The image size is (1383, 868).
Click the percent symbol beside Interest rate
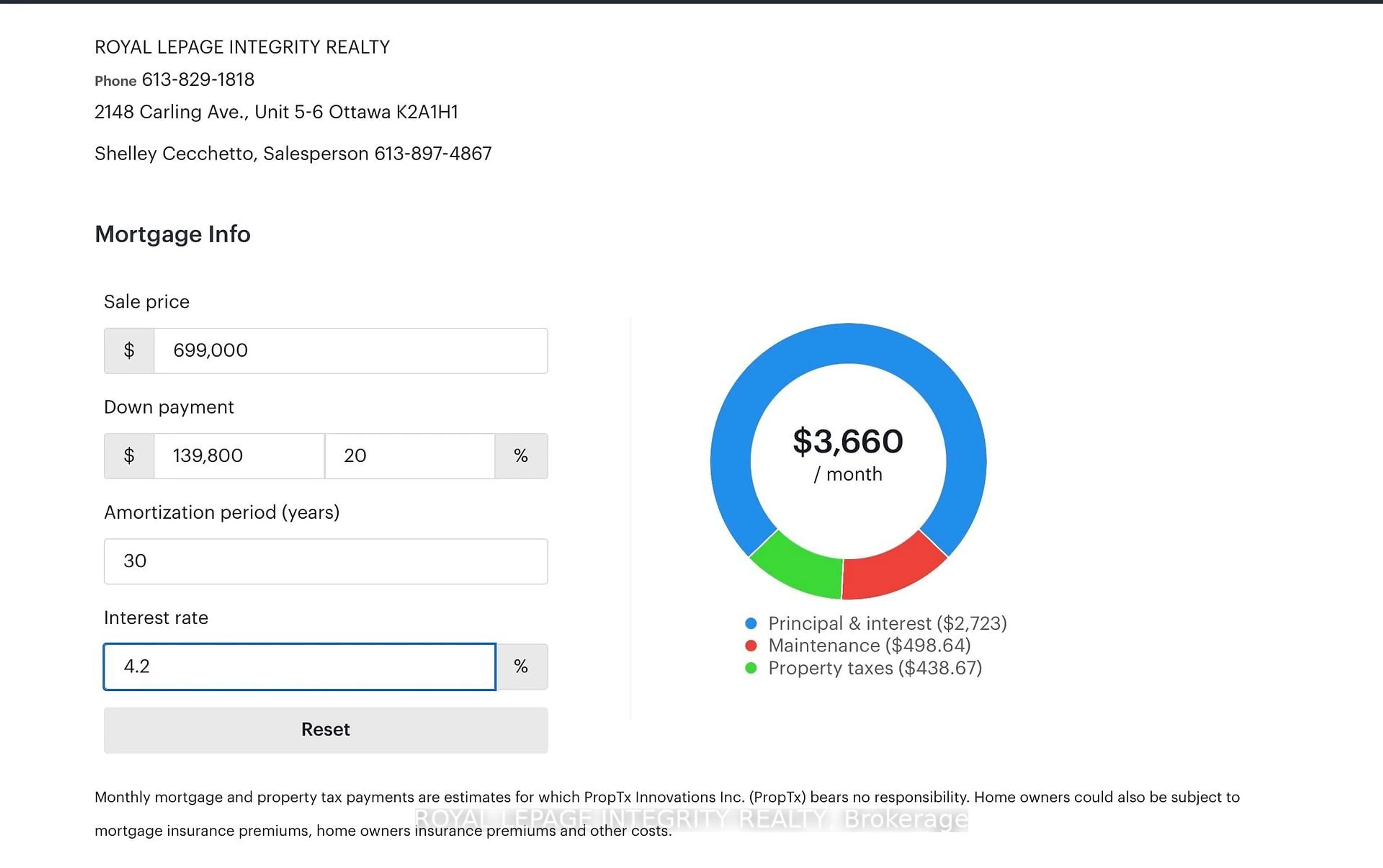tap(521, 667)
